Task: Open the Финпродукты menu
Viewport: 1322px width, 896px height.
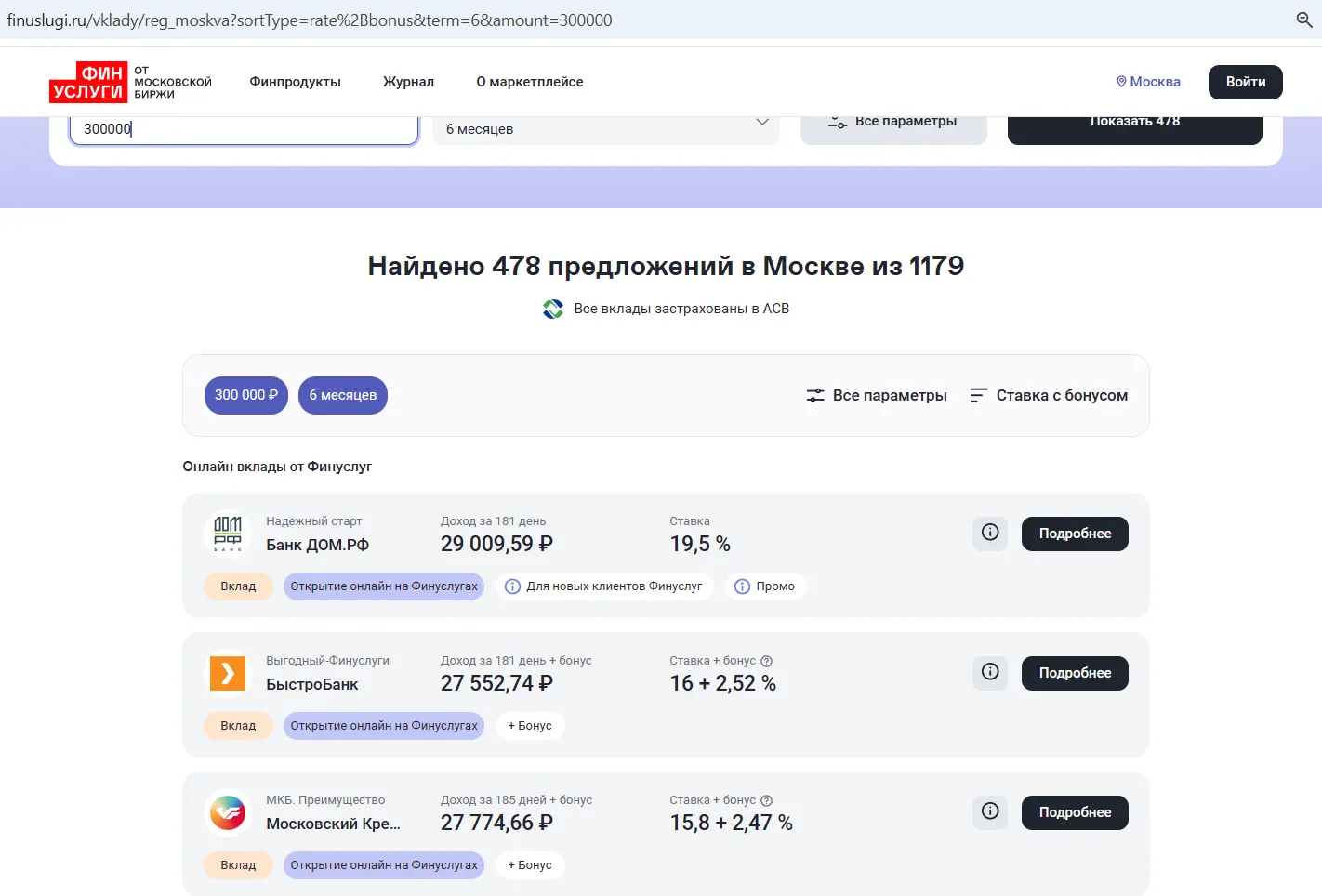Action: coord(296,82)
